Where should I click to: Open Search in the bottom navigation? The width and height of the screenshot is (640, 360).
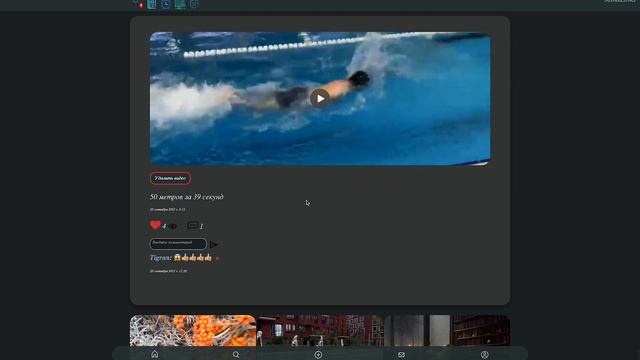tap(236, 355)
